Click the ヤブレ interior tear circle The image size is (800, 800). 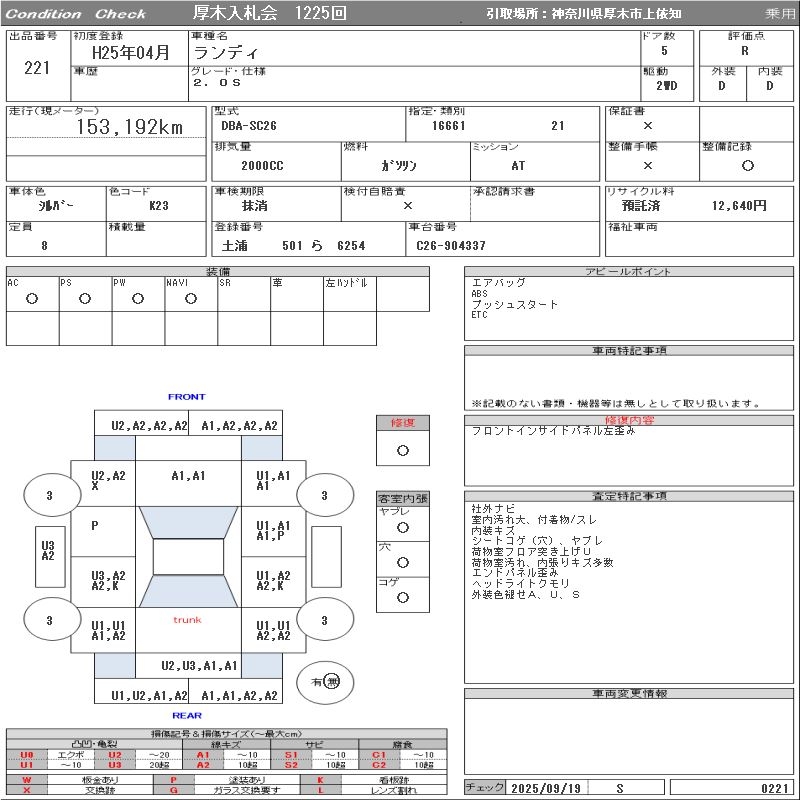pos(403,527)
